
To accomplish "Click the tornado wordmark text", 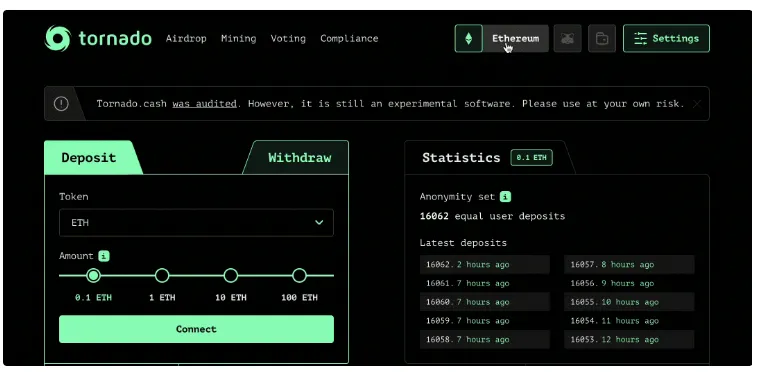I will click(115, 38).
